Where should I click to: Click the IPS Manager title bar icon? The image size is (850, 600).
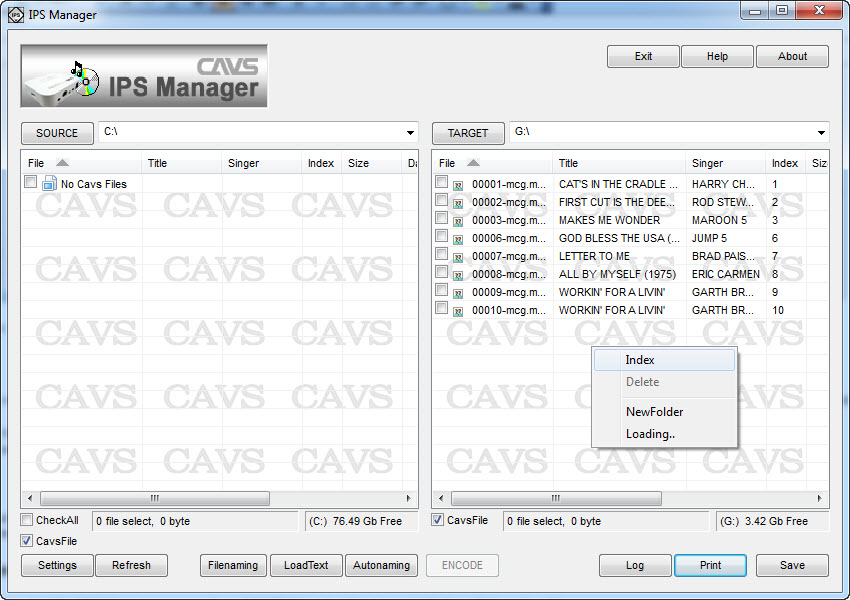click(15, 15)
